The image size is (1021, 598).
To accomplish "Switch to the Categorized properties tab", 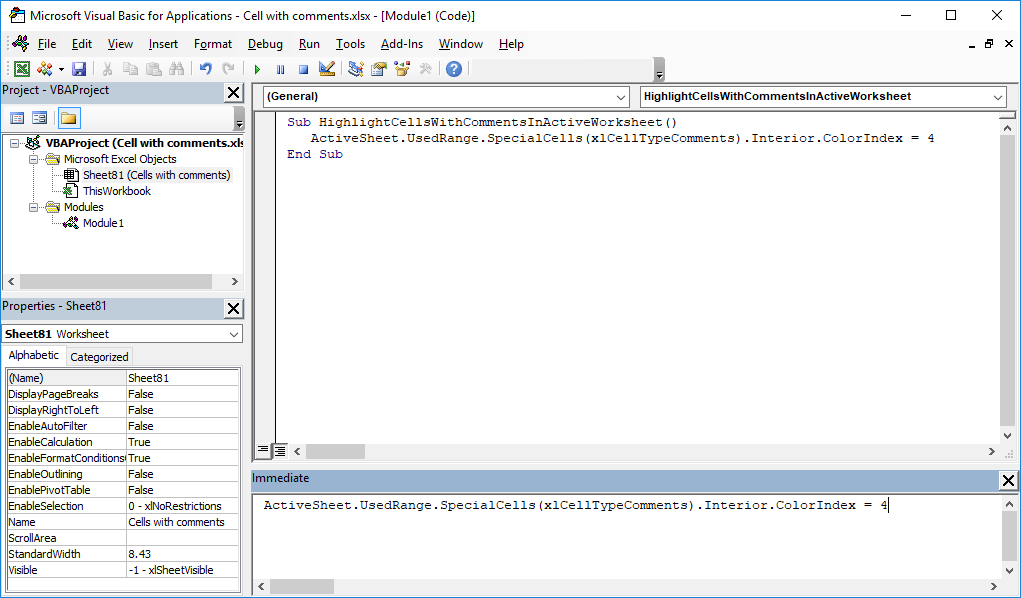I will point(99,356).
